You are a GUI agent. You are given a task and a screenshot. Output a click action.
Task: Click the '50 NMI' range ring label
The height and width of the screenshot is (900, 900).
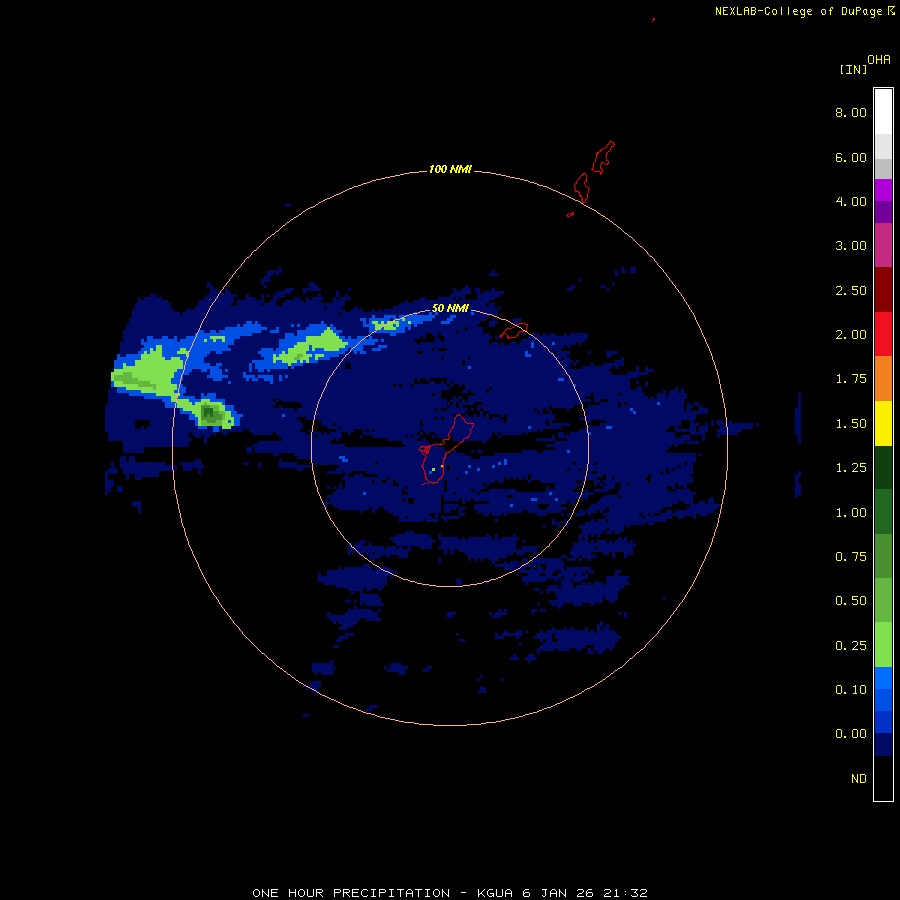tap(450, 309)
